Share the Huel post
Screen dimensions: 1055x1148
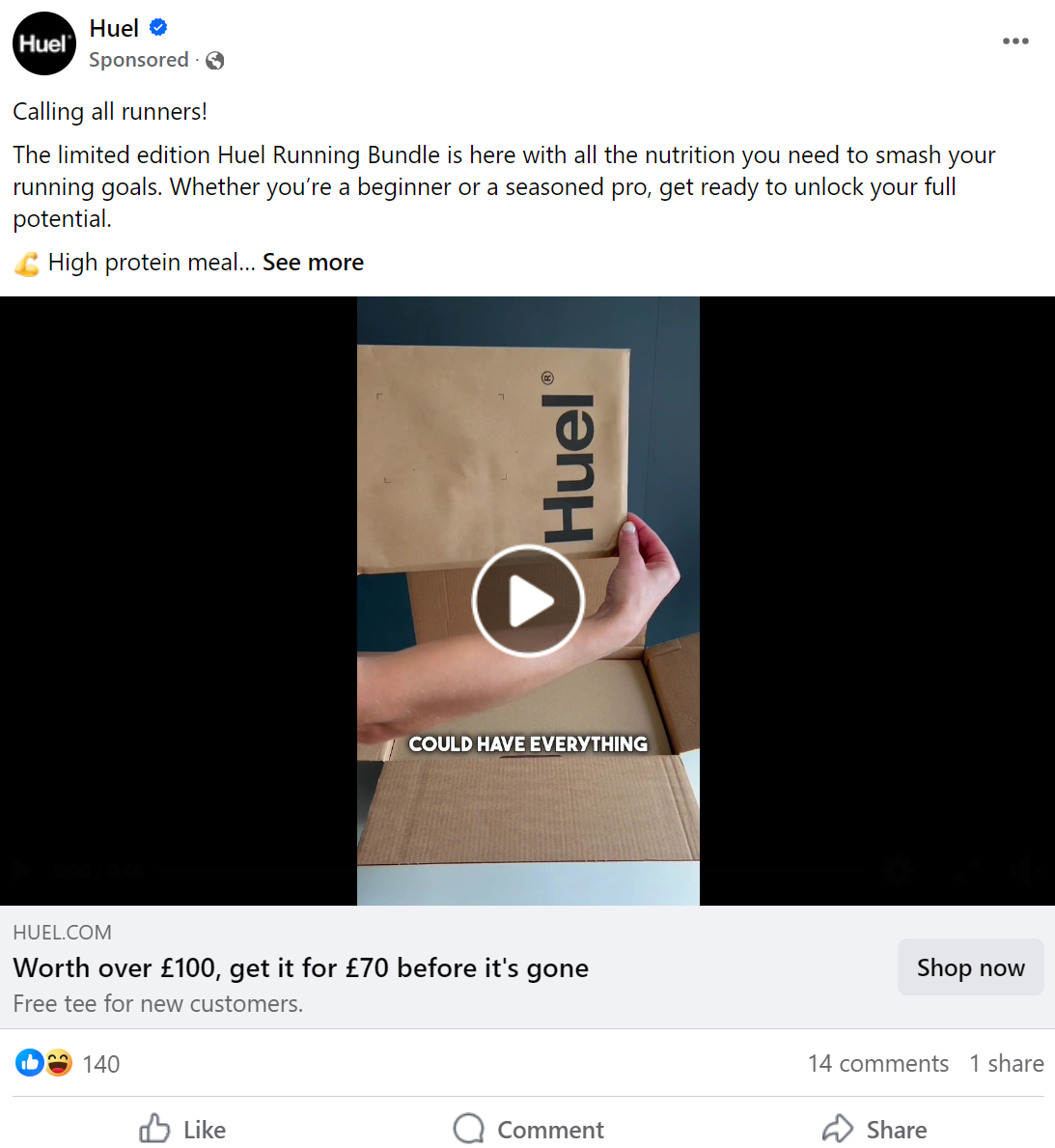875,1129
